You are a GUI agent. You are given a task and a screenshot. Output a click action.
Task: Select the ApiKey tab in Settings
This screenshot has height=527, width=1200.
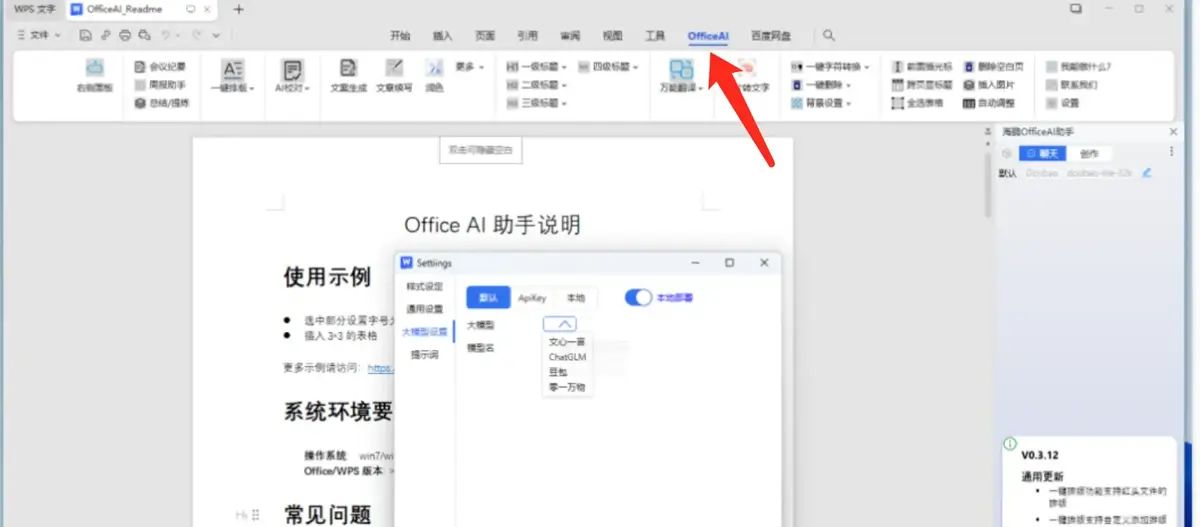coord(532,298)
